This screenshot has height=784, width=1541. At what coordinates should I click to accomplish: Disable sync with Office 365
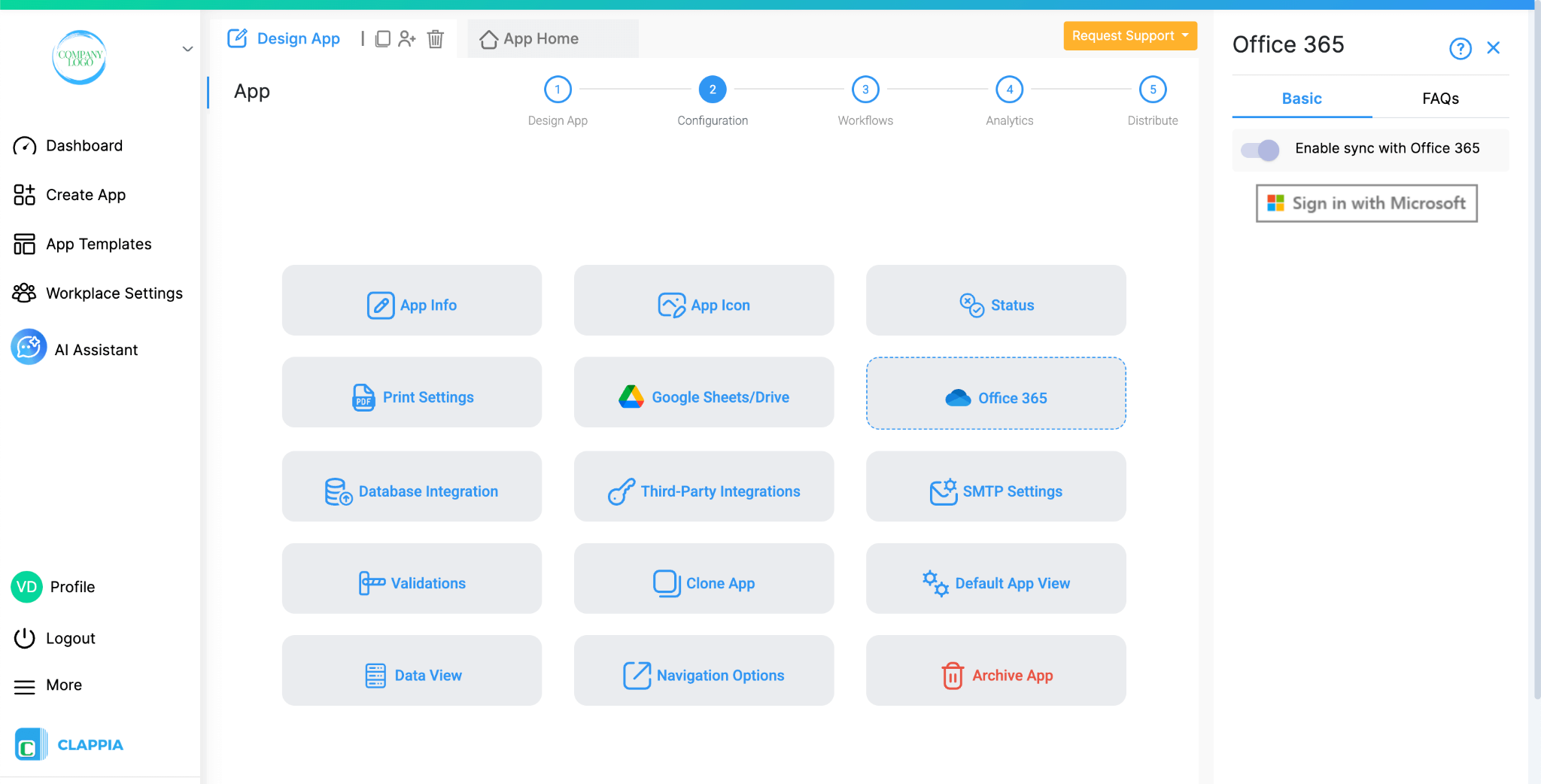coord(1257,150)
